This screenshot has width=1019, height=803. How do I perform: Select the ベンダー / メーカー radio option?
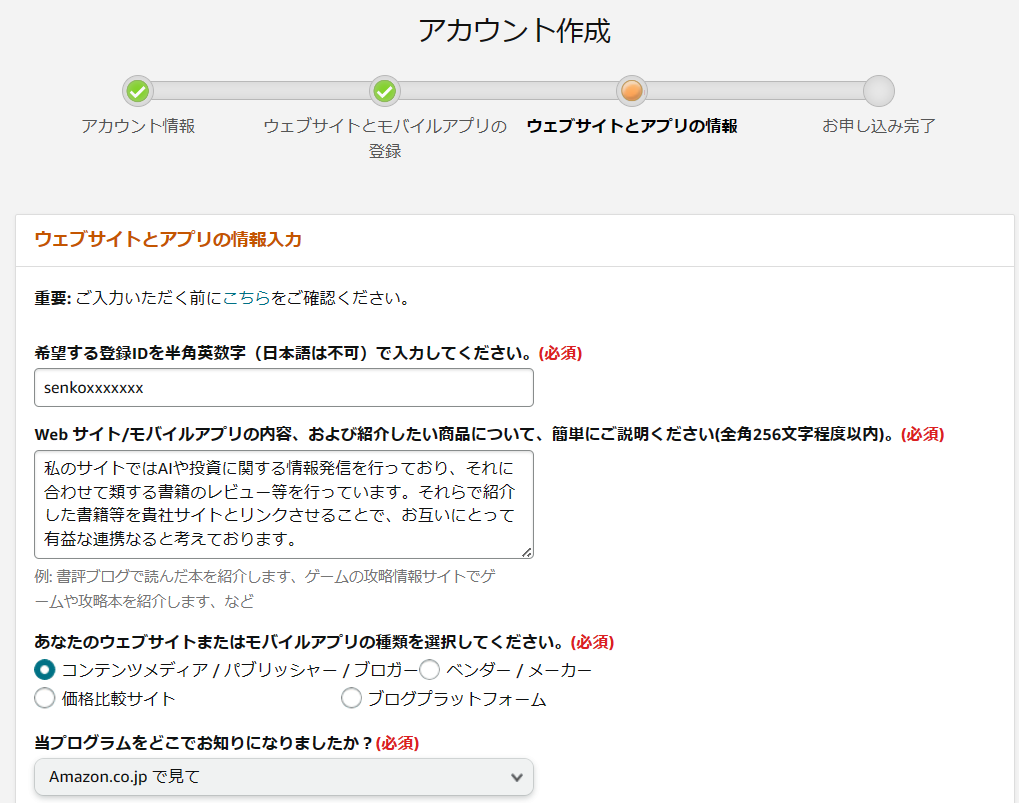pyautogui.click(x=430, y=669)
